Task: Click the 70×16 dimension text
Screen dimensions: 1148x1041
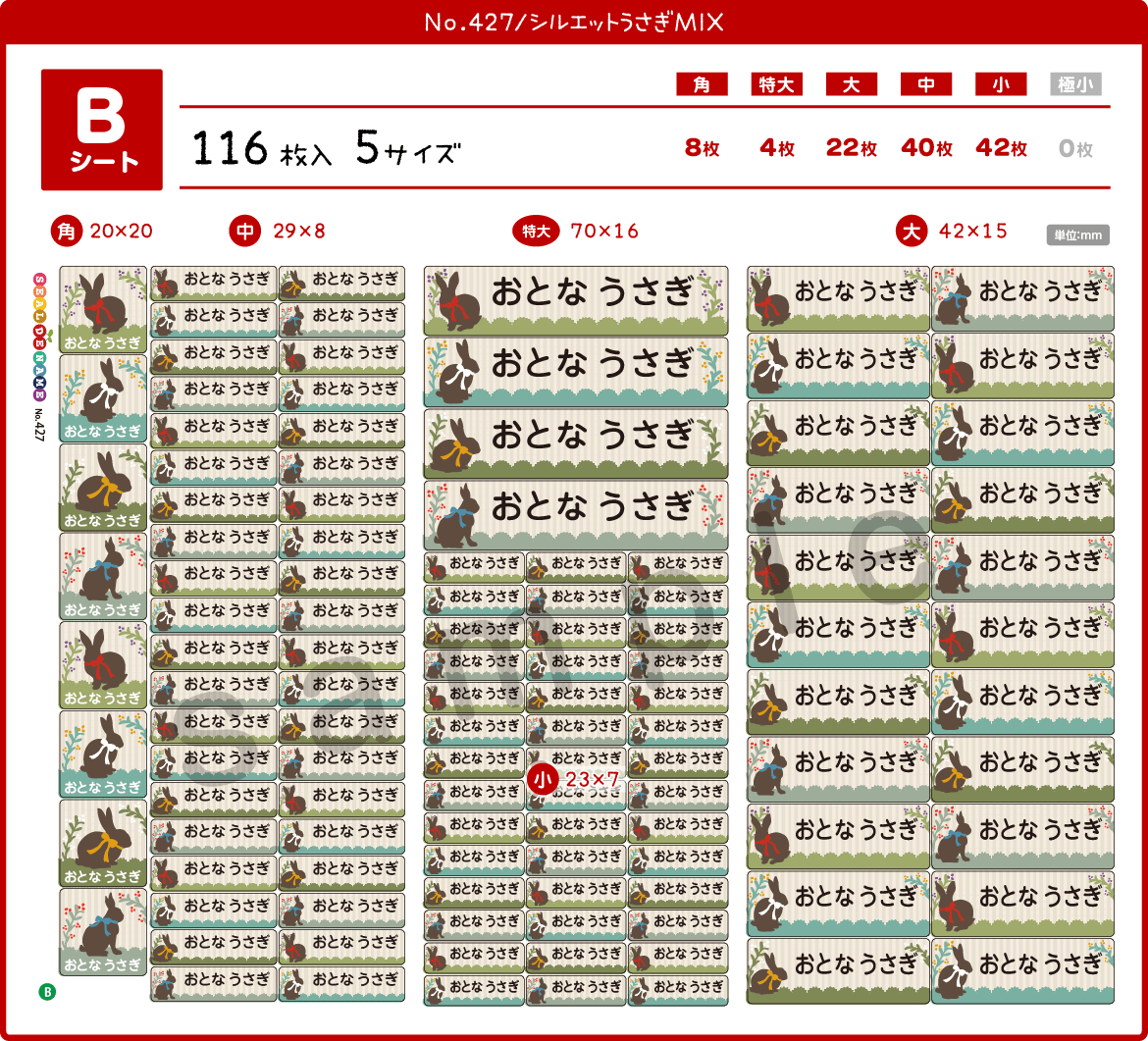Action: (x=604, y=232)
